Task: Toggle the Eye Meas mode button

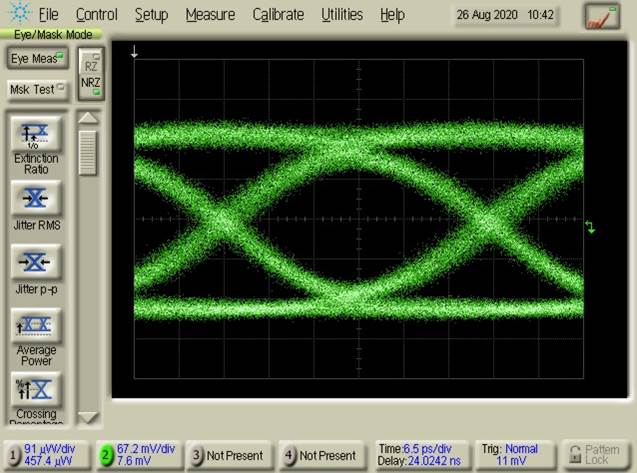Action: pos(35,59)
